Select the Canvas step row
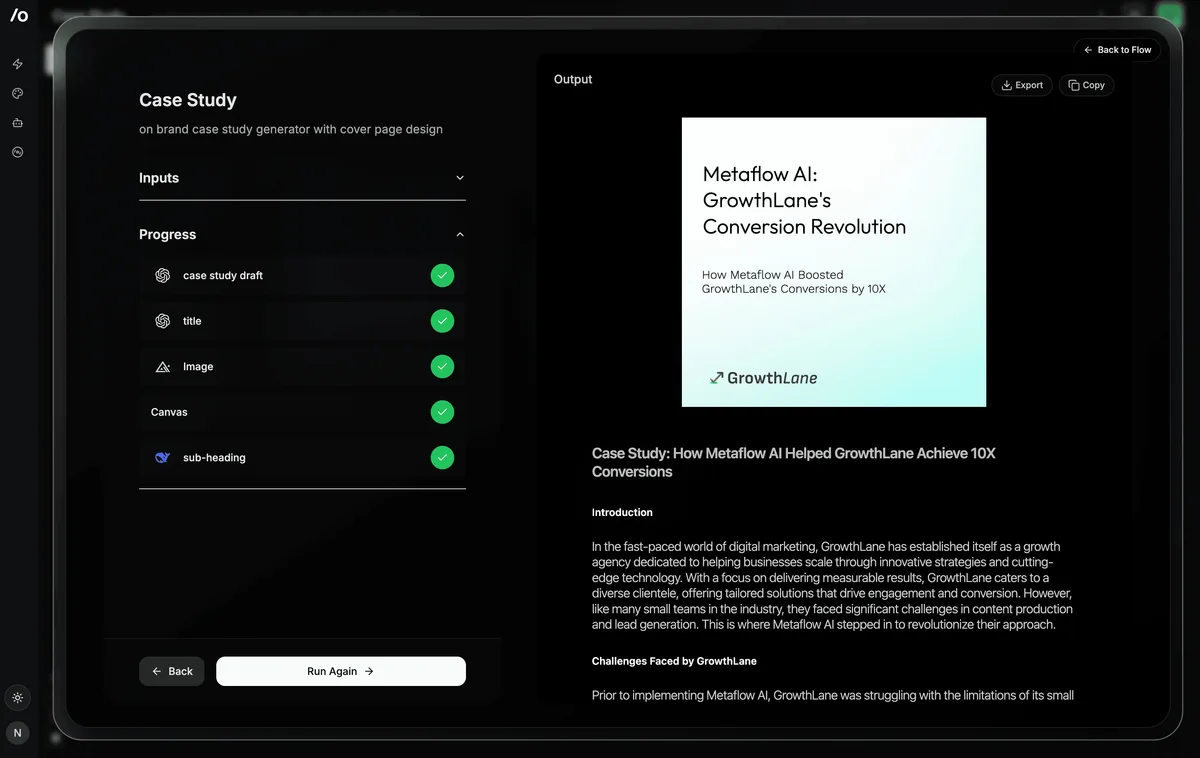 302,412
